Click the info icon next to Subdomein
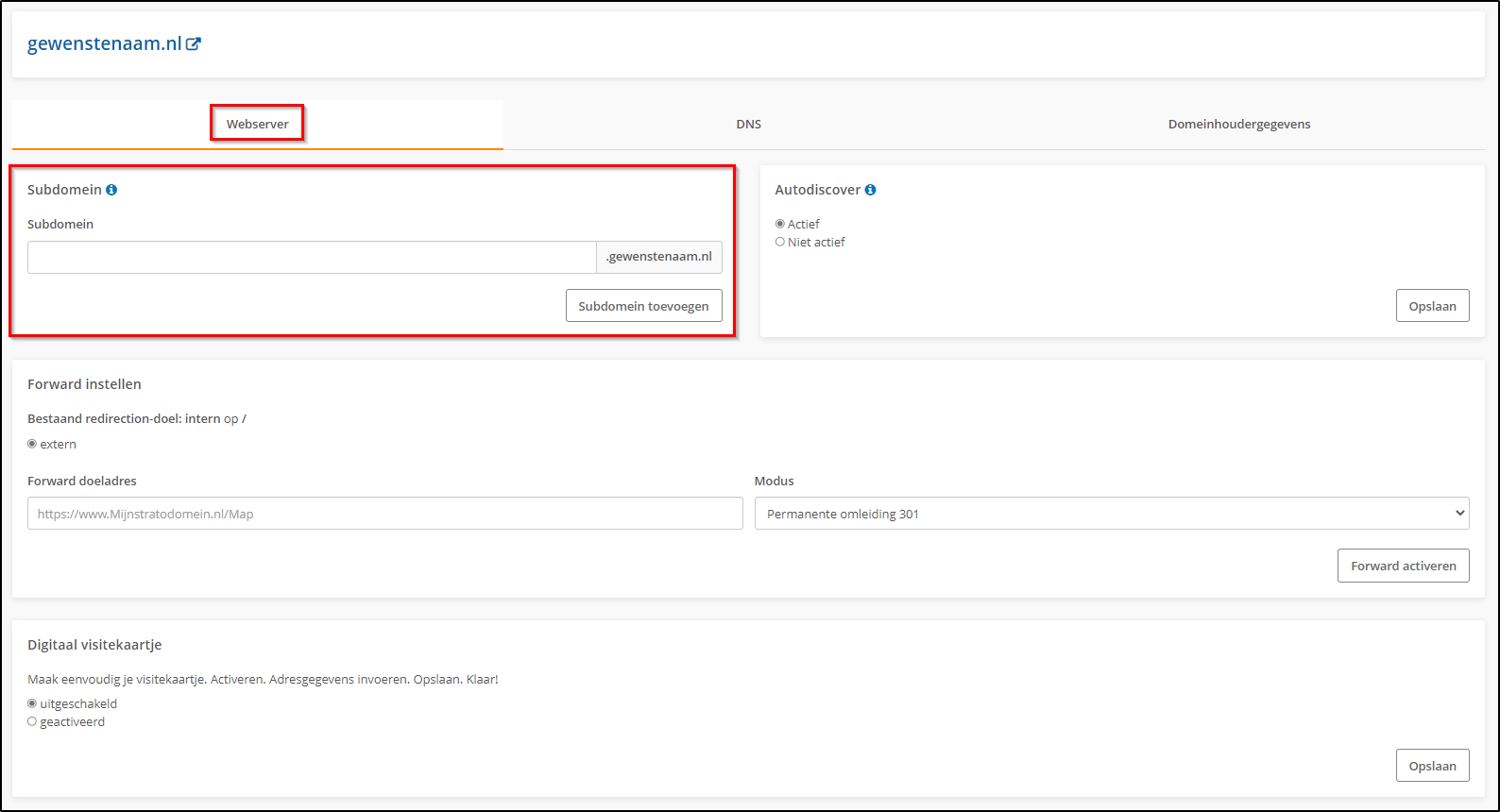The image size is (1500, 812). click(111, 190)
